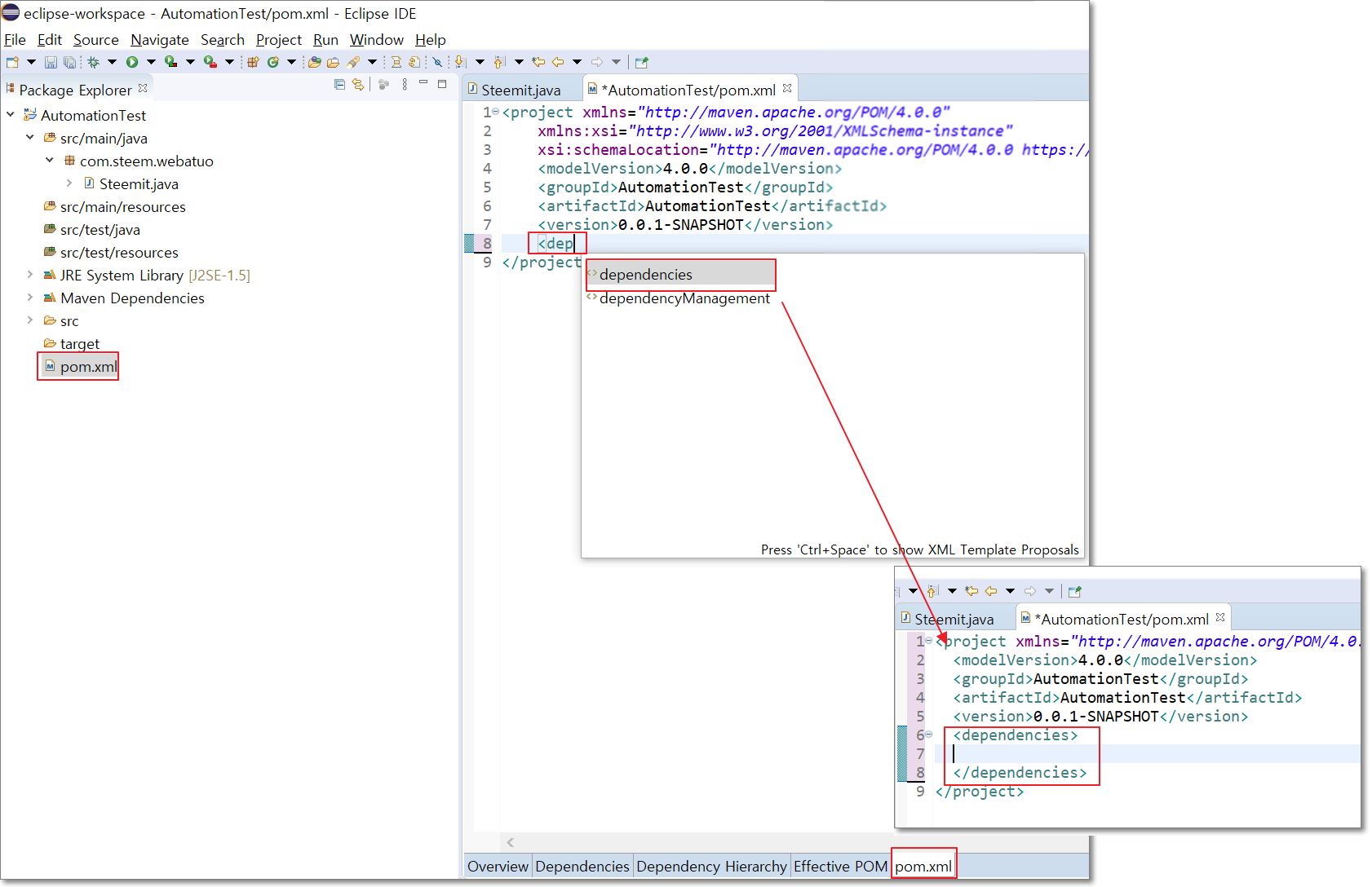1372x887 pixels.
Task: Click the Open Task folder icon
Action: (x=333, y=62)
